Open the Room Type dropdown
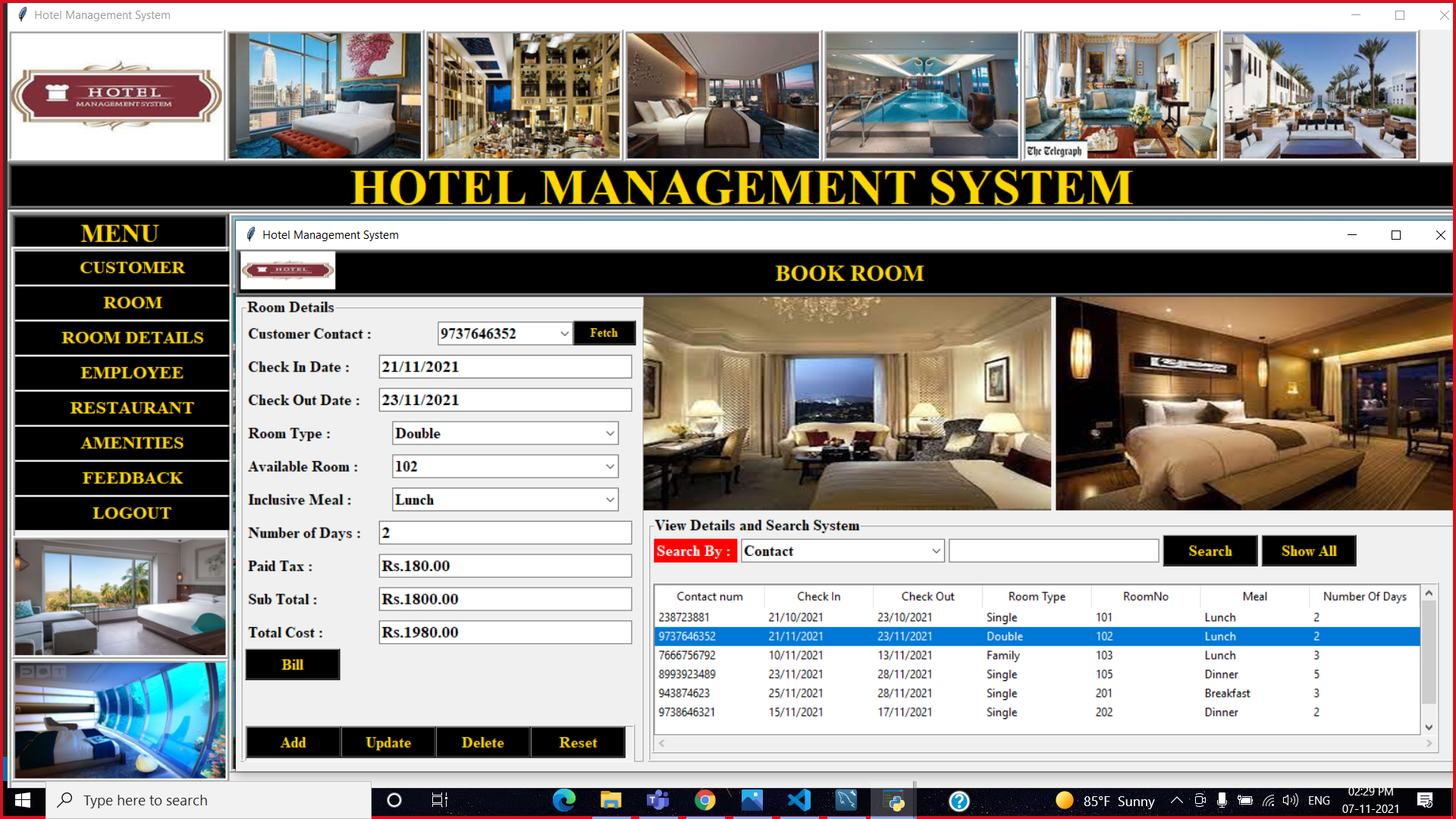Image resolution: width=1456 pixels, height=819 pixels. [610, 433]
